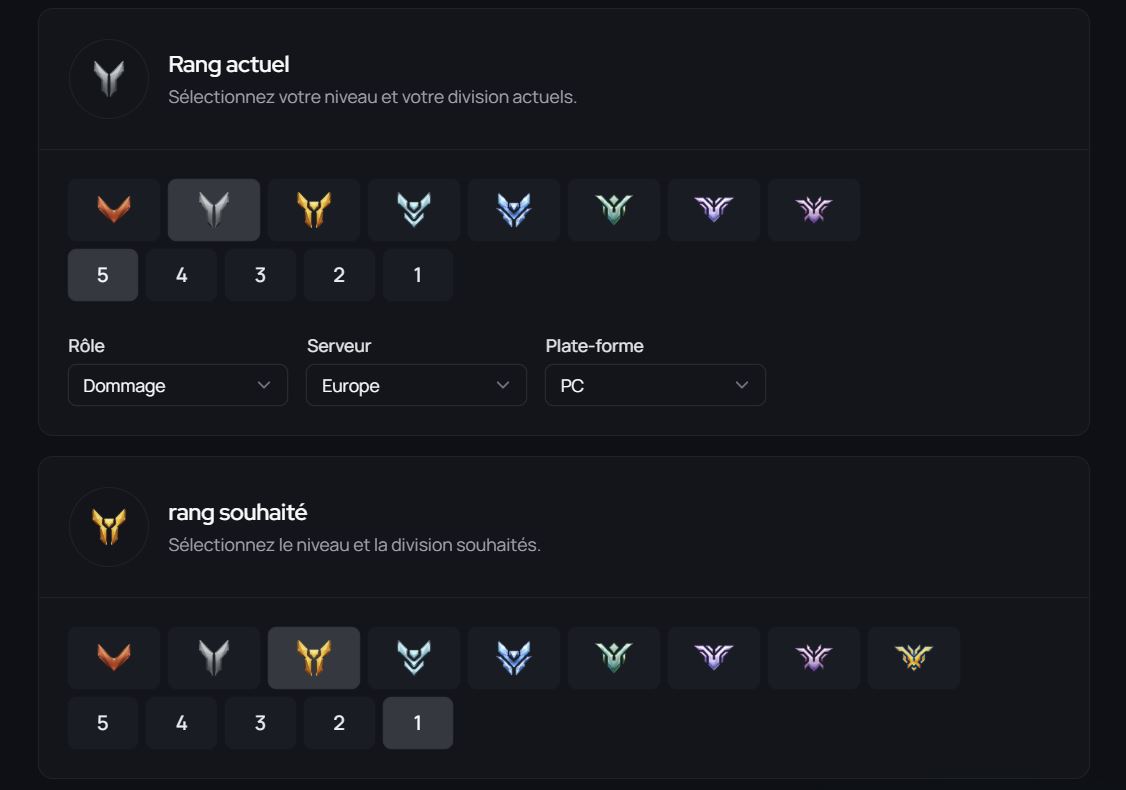Viewport: 1126px width, 790px height.
Task: Set desired rank division to 3
Action: (x=260, y=723)
